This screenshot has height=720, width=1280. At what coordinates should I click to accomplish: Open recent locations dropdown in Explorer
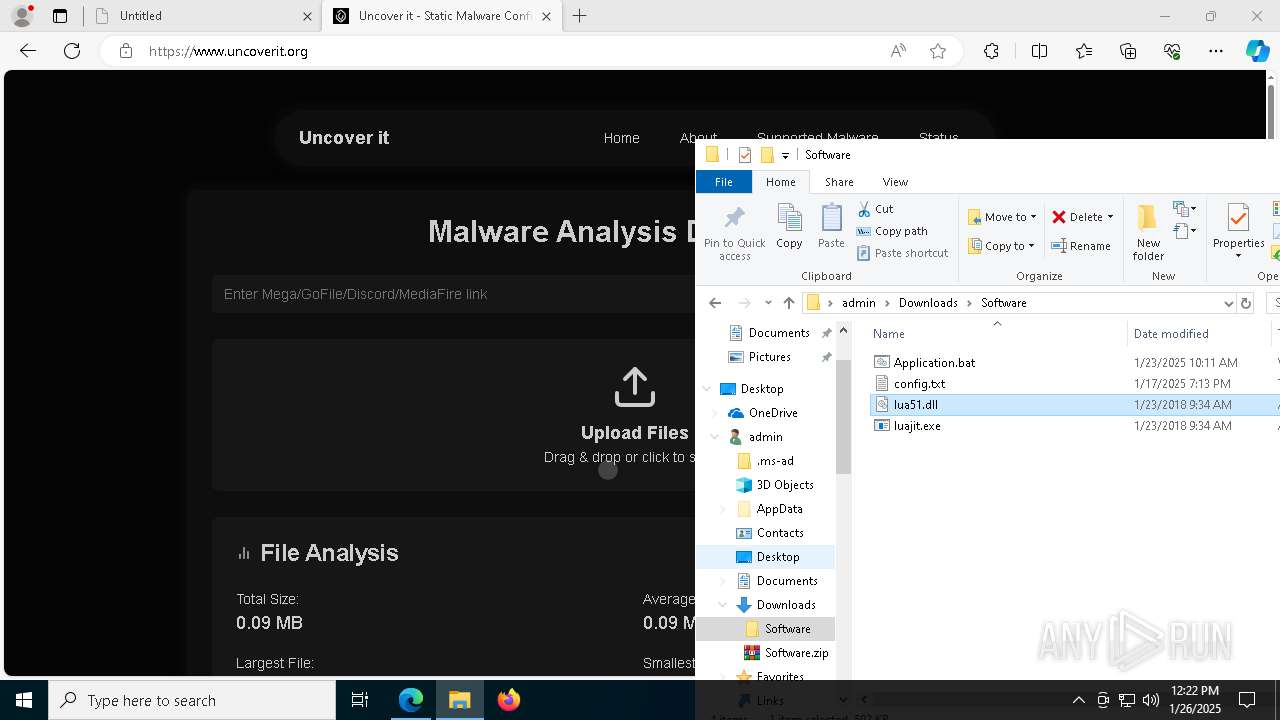click(x=768, y=303)
